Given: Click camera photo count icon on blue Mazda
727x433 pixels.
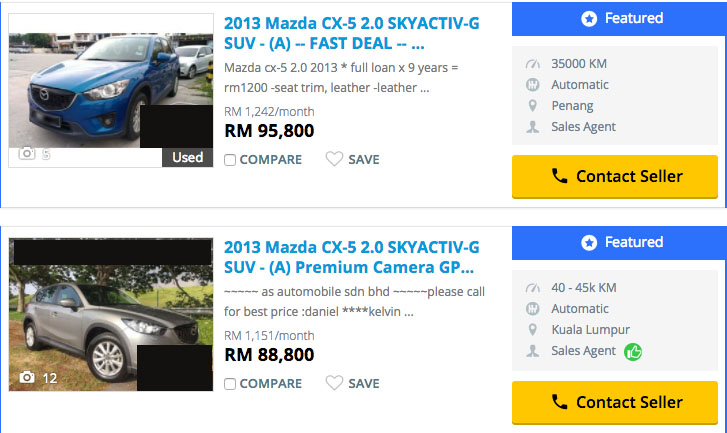Looking at the screenshot, I should tap(27, 154).
